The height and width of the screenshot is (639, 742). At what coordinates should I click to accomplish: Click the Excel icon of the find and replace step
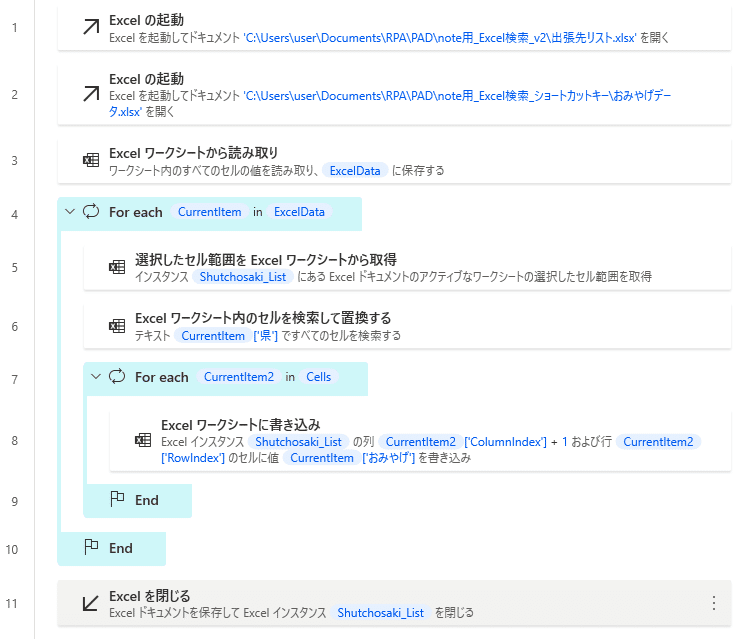(x=117, y=326)
